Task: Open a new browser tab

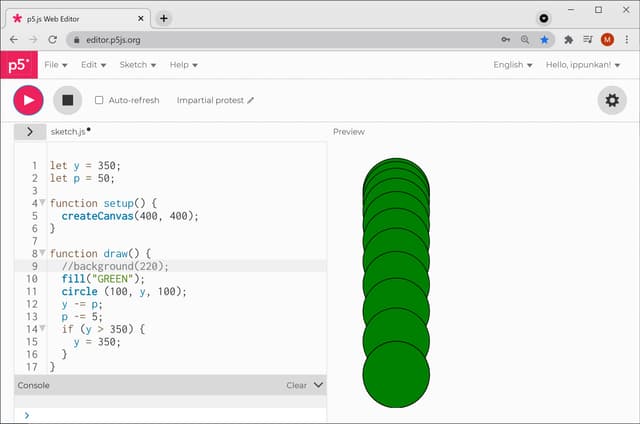Action: 164,18
